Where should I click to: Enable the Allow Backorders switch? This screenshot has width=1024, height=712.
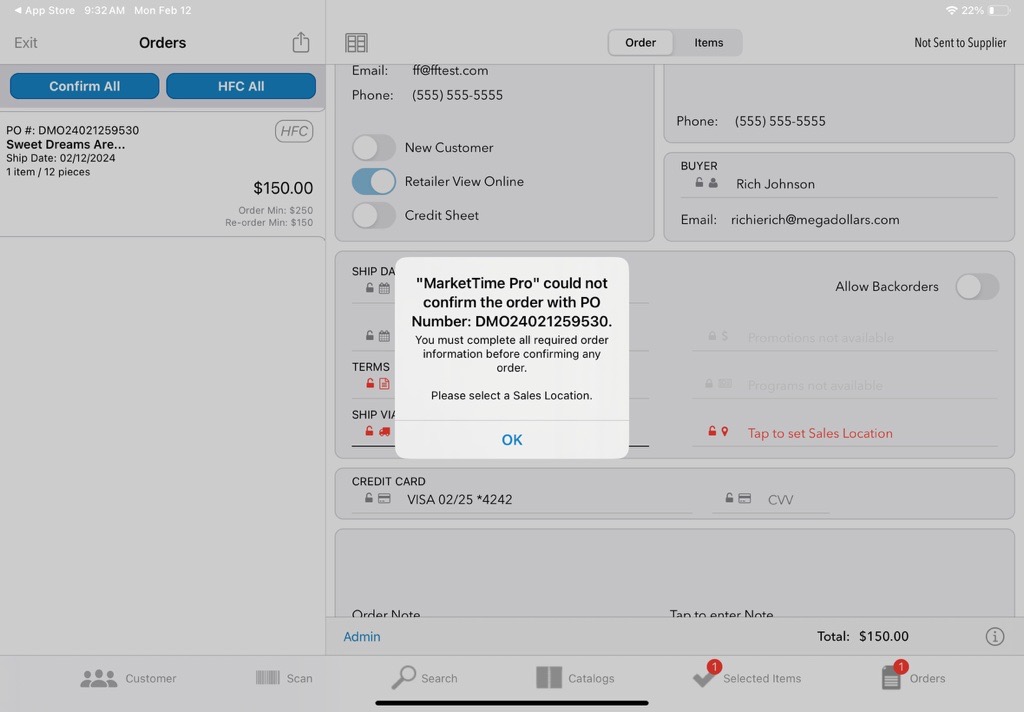pos(977,286)
